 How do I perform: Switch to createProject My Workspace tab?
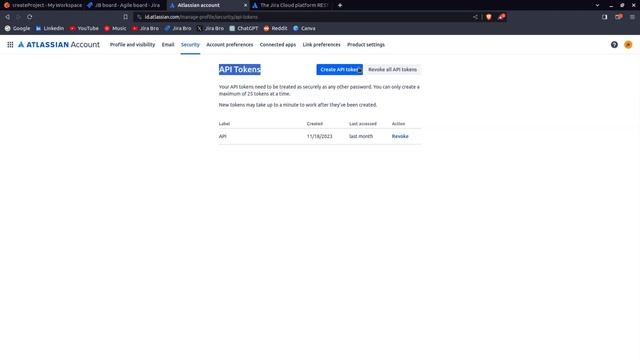(x=42, y=5)
